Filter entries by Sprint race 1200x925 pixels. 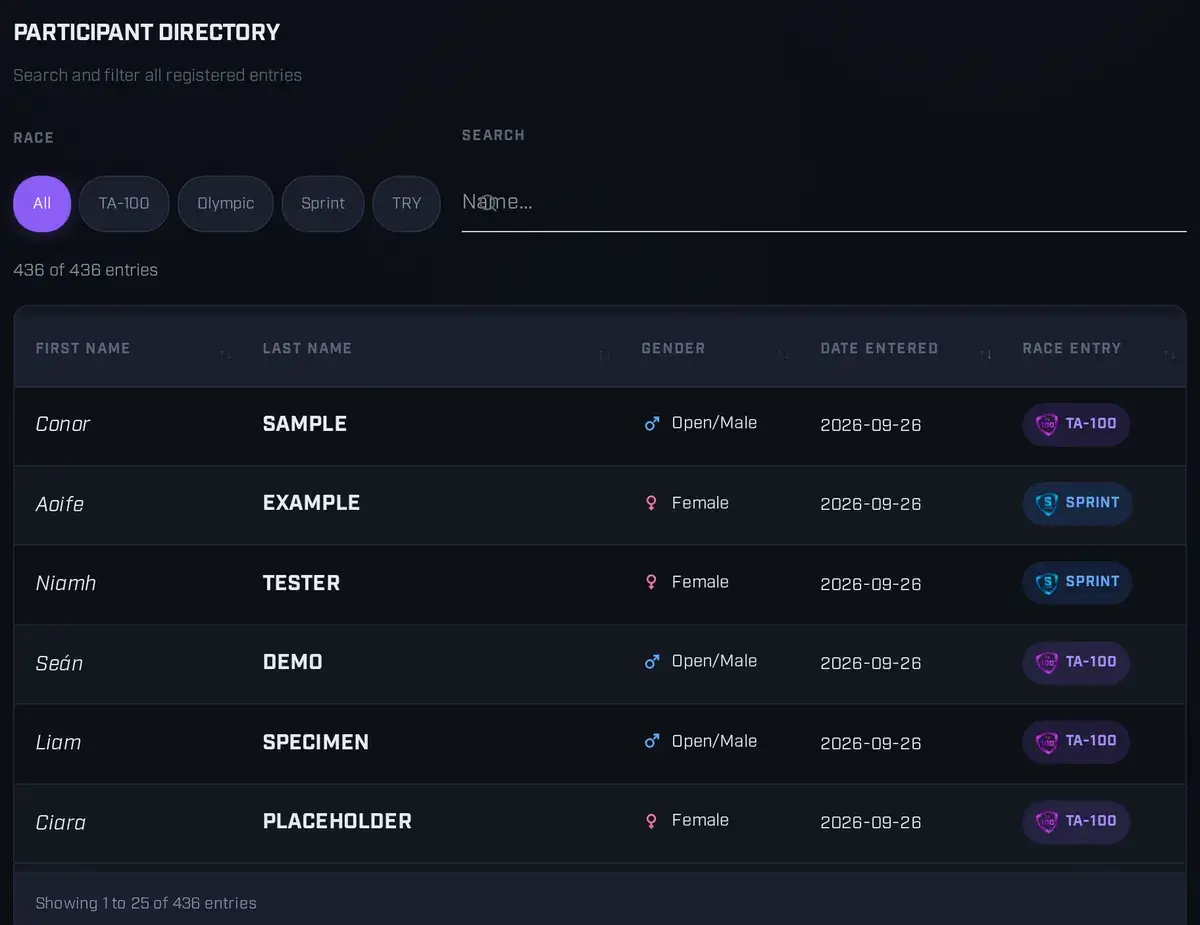point(323,204)
